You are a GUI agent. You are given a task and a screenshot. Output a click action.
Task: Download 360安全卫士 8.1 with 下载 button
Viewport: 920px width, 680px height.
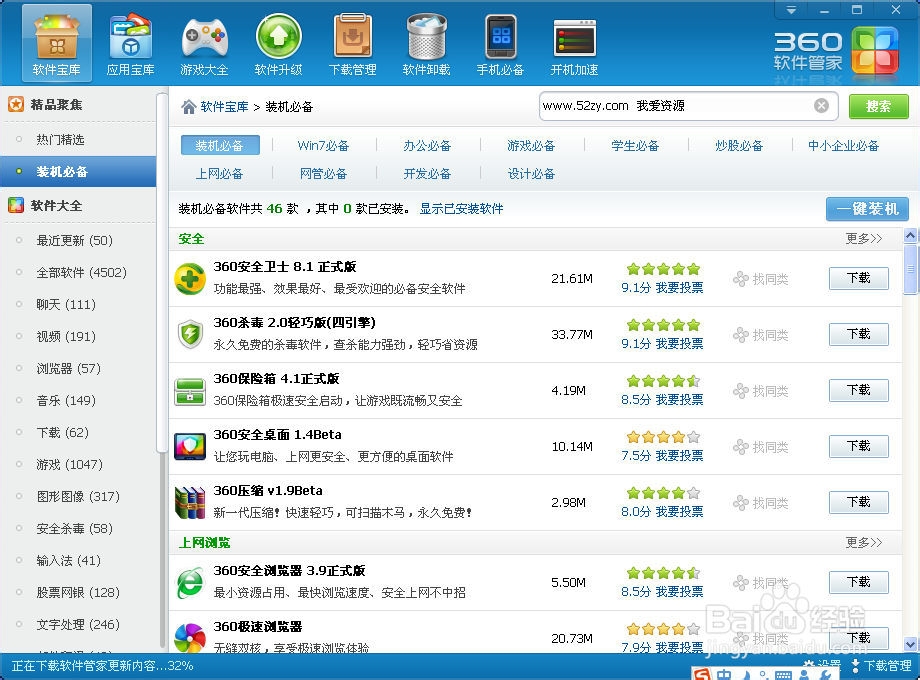point(858,278)
